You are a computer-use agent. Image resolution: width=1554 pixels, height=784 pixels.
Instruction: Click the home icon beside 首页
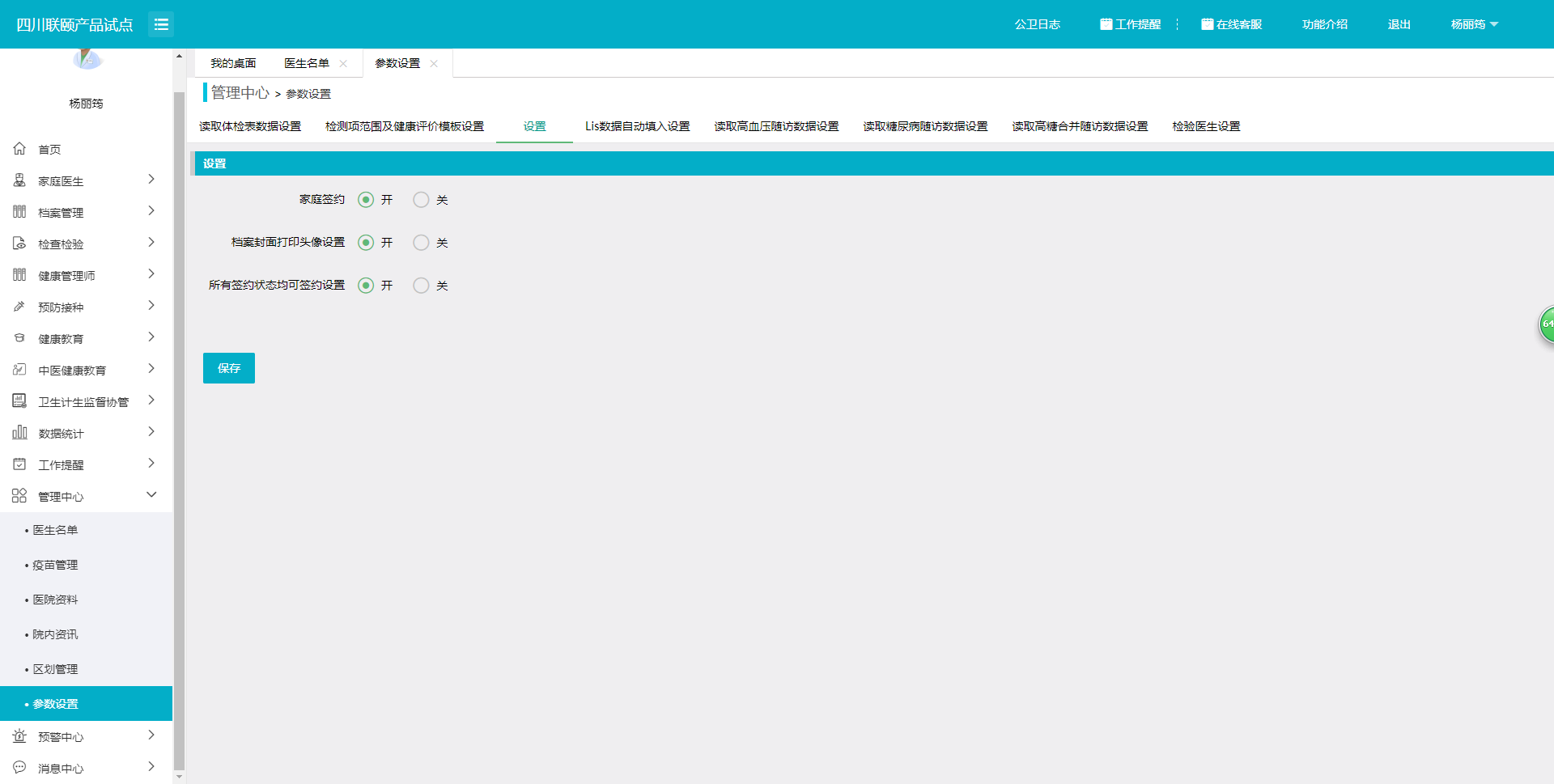point(19,149)
